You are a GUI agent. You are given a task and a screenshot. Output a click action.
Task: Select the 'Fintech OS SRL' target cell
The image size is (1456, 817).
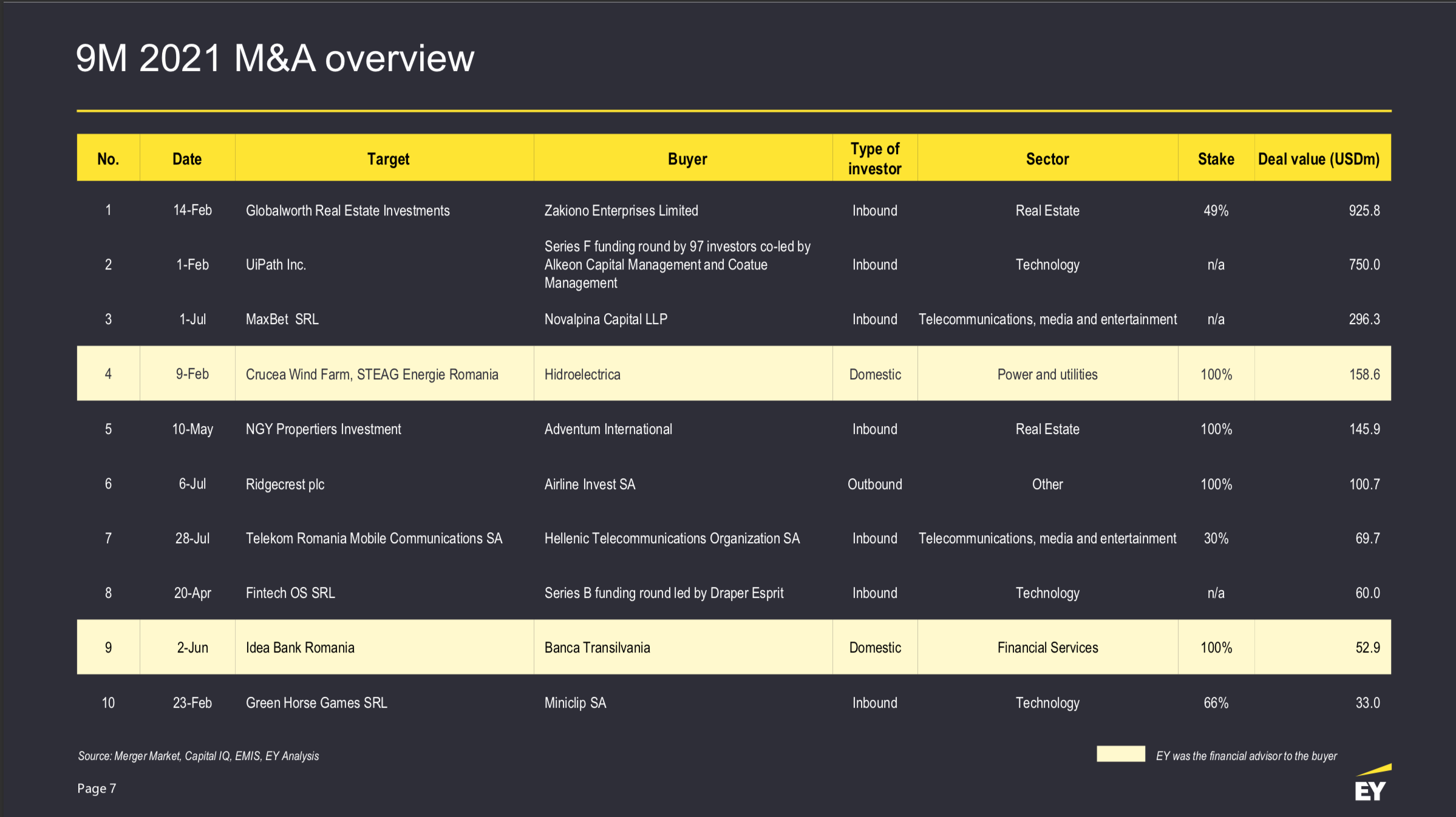tap(290, 593)
